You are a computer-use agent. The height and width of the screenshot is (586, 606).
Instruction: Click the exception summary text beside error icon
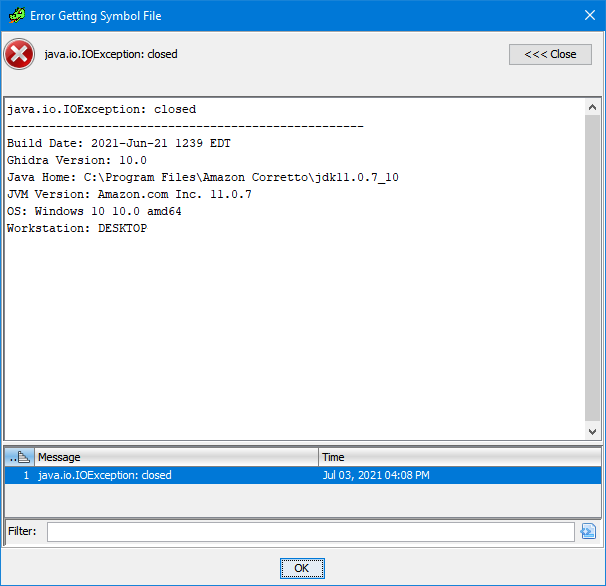tap(111, 54)
